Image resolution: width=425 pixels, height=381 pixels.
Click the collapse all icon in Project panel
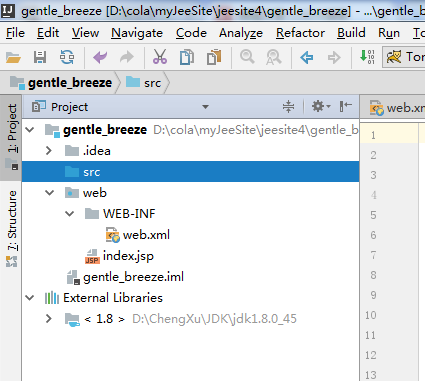(288, 107)
